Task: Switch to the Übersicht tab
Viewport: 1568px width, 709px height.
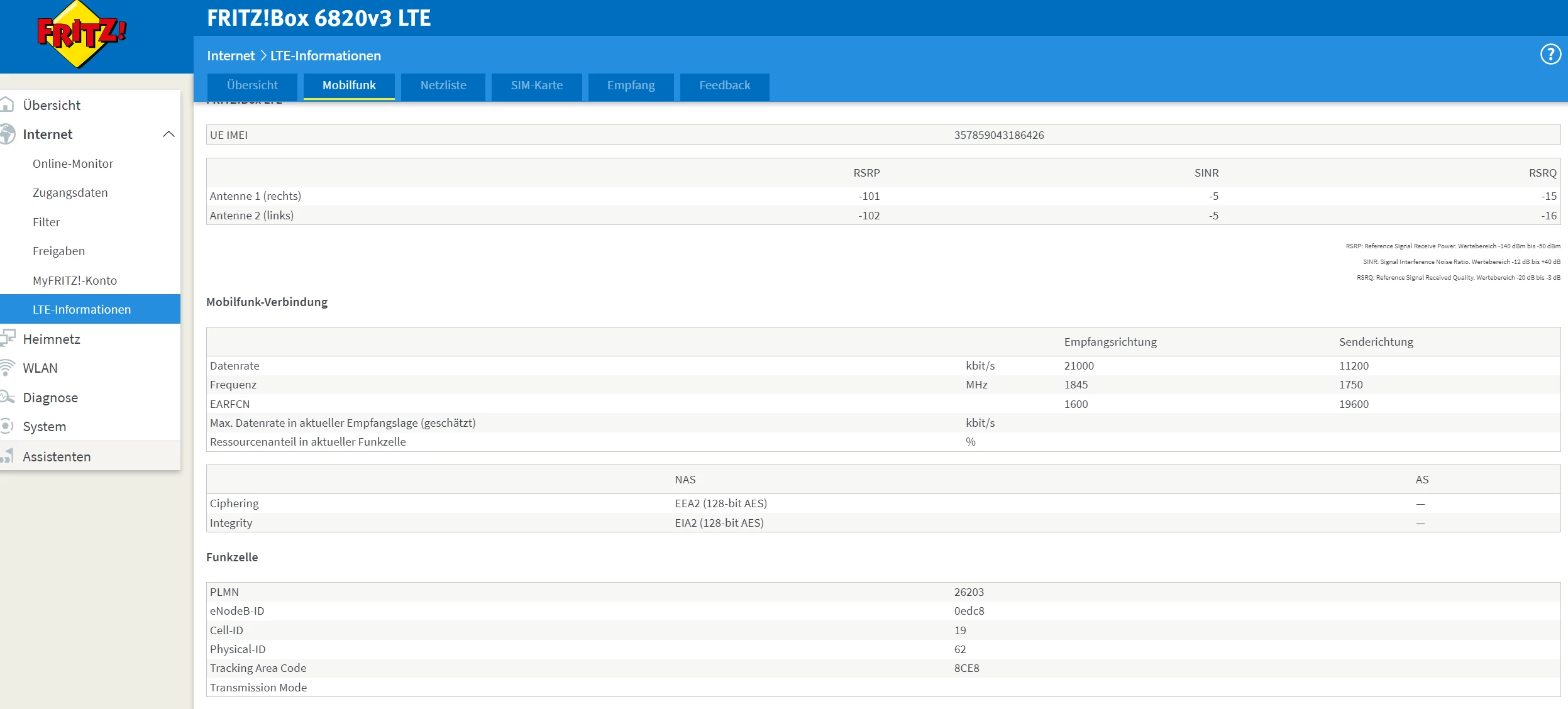Action: tap(252, 85)
